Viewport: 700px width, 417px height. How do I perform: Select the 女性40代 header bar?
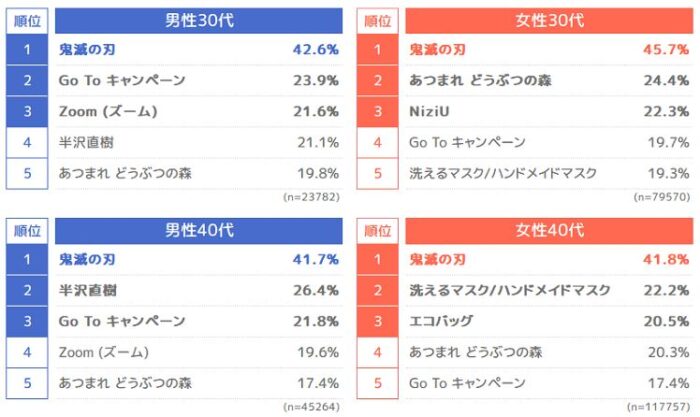(550, 230)
